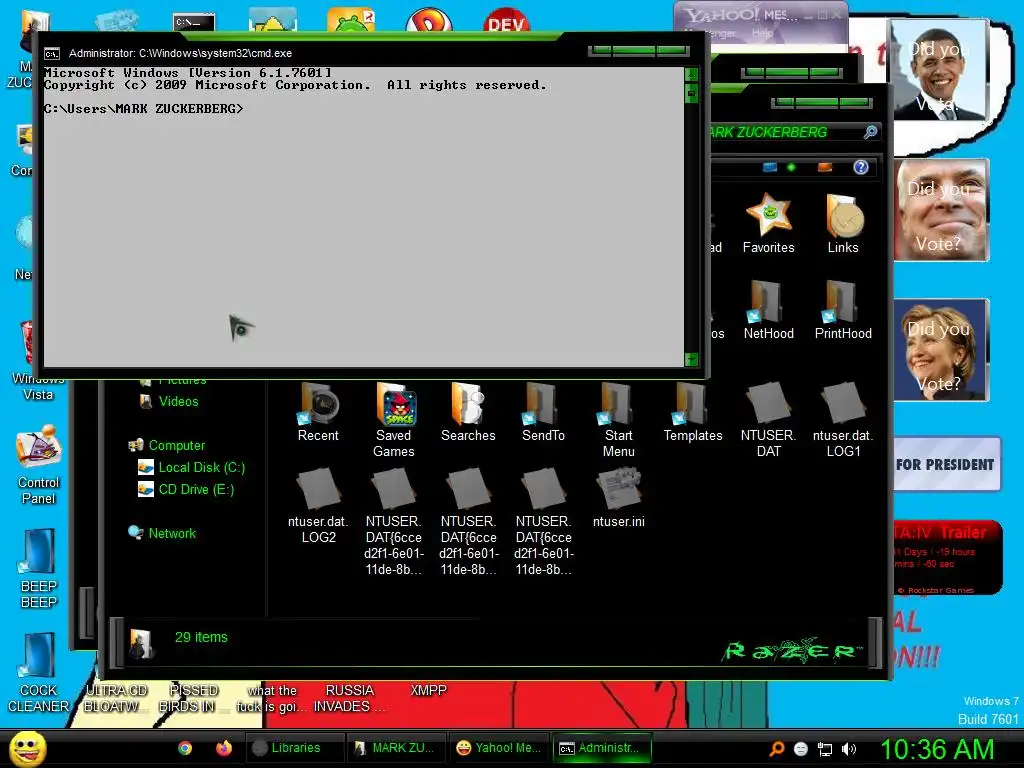Click inside the command prompt text area

[x=363, y=217]
